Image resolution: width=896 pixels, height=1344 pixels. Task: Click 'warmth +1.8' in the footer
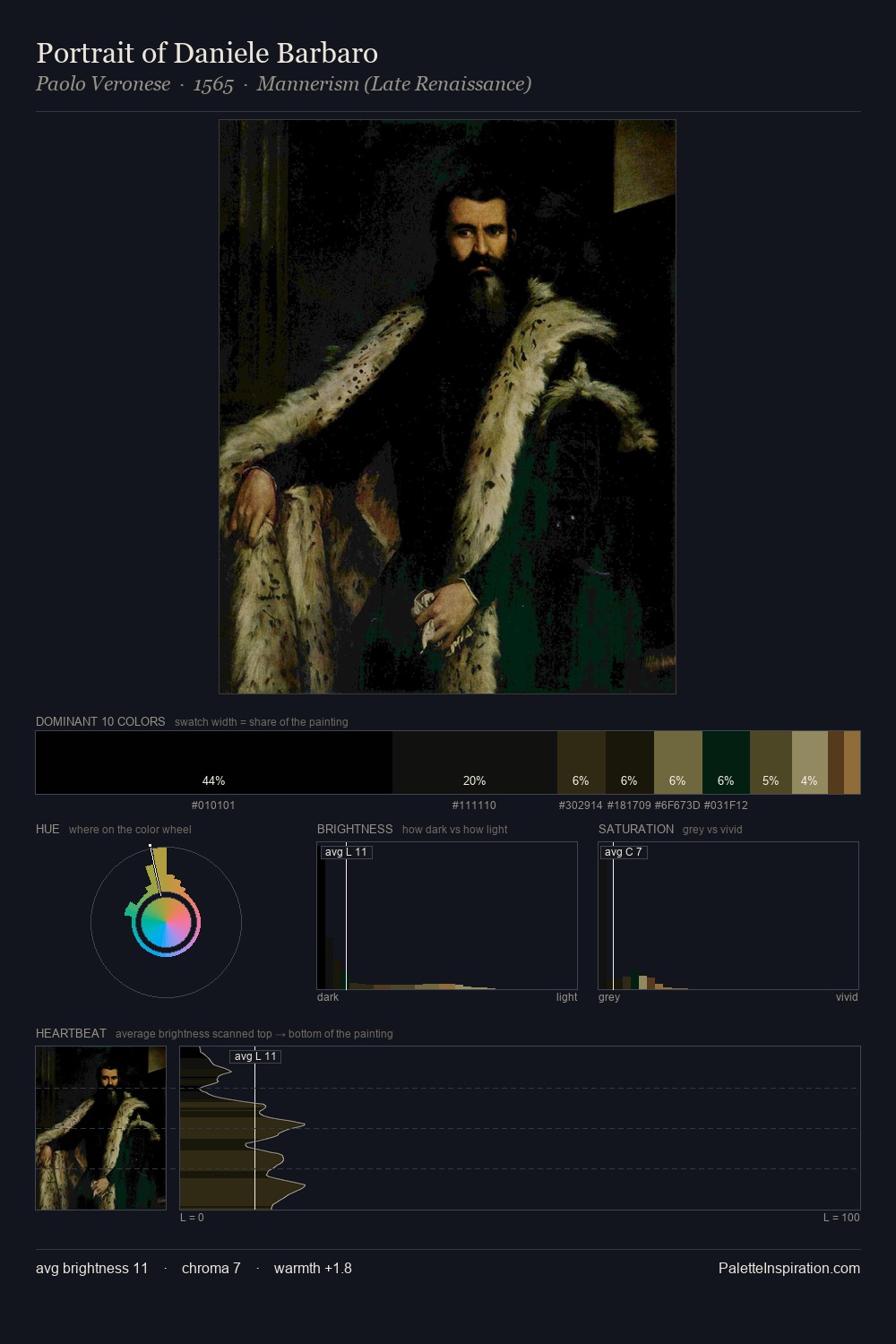(x=313, y=1268)
